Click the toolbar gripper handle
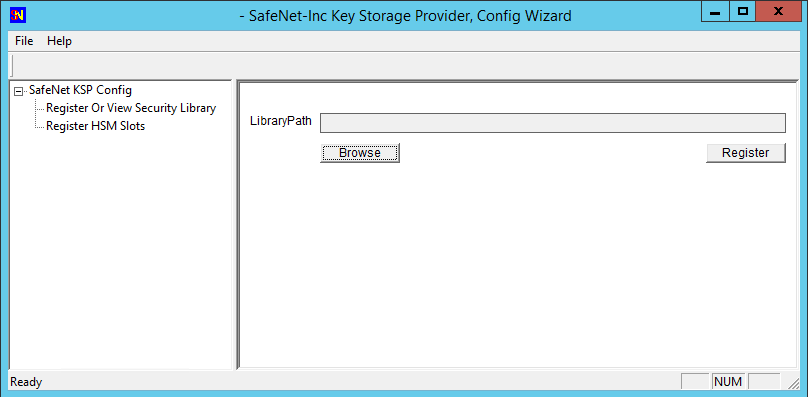Image resolution: width=808 pixels, height=397 pixels. (12, 66)
